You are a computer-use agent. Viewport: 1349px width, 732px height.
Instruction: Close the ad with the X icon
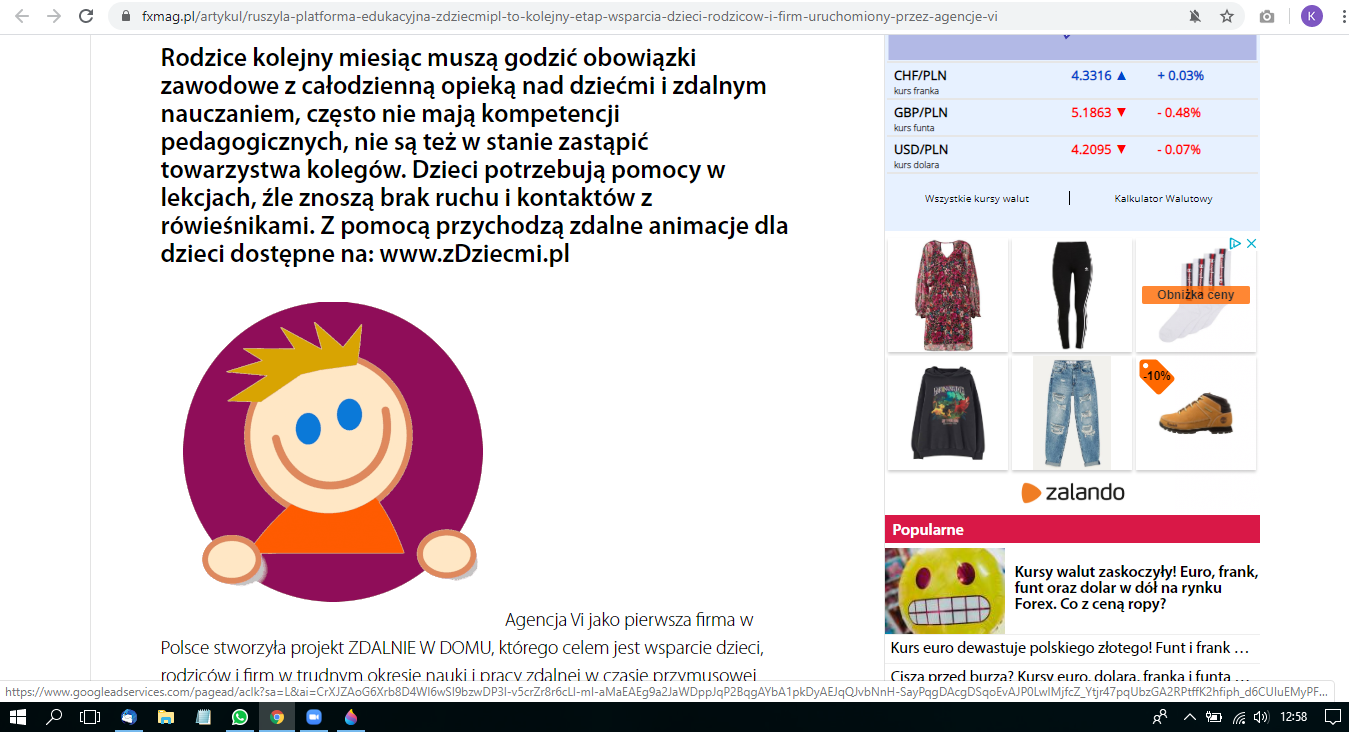(x=1250, y=244)
